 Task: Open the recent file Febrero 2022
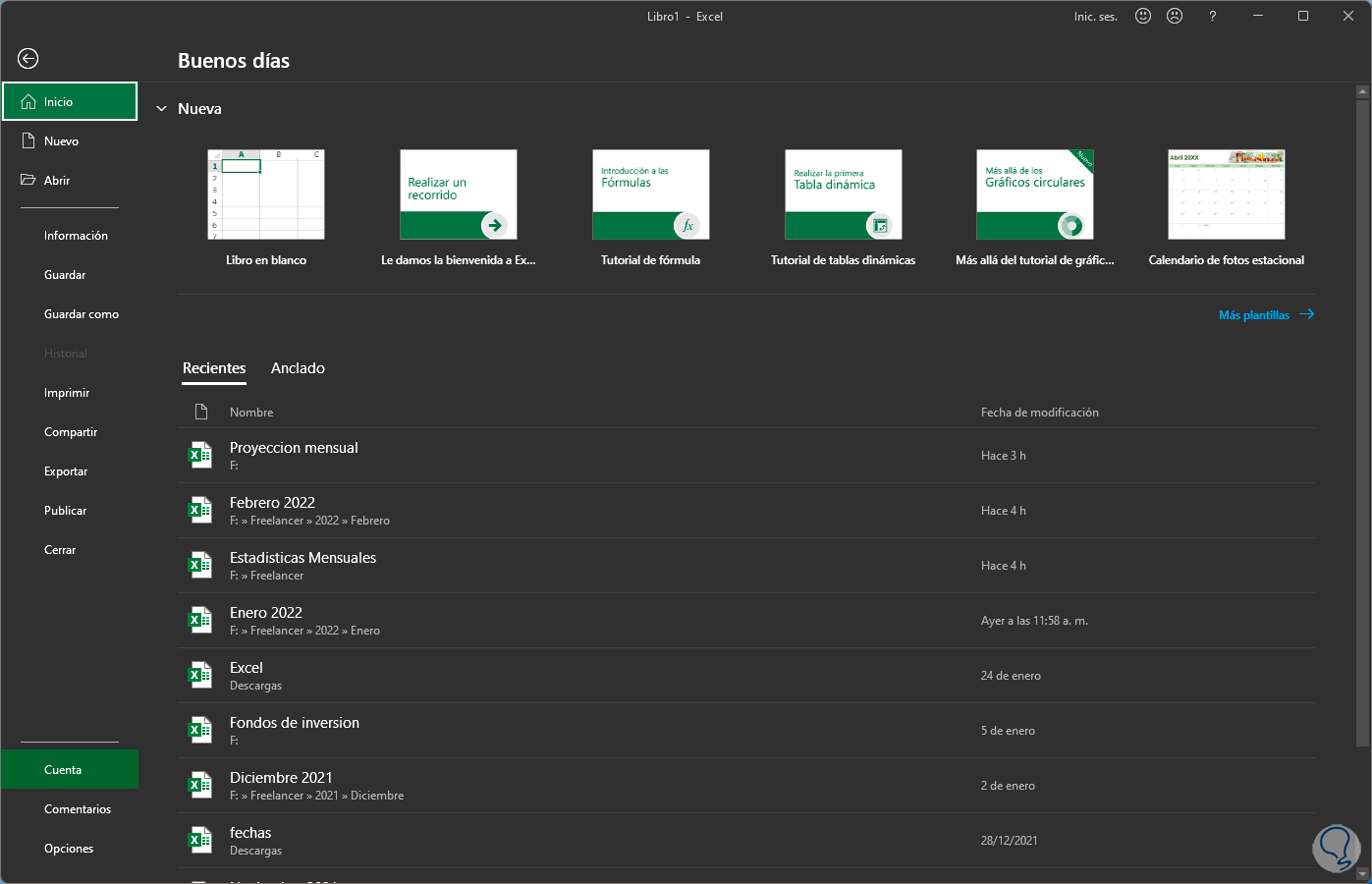[x=746, y=510]
